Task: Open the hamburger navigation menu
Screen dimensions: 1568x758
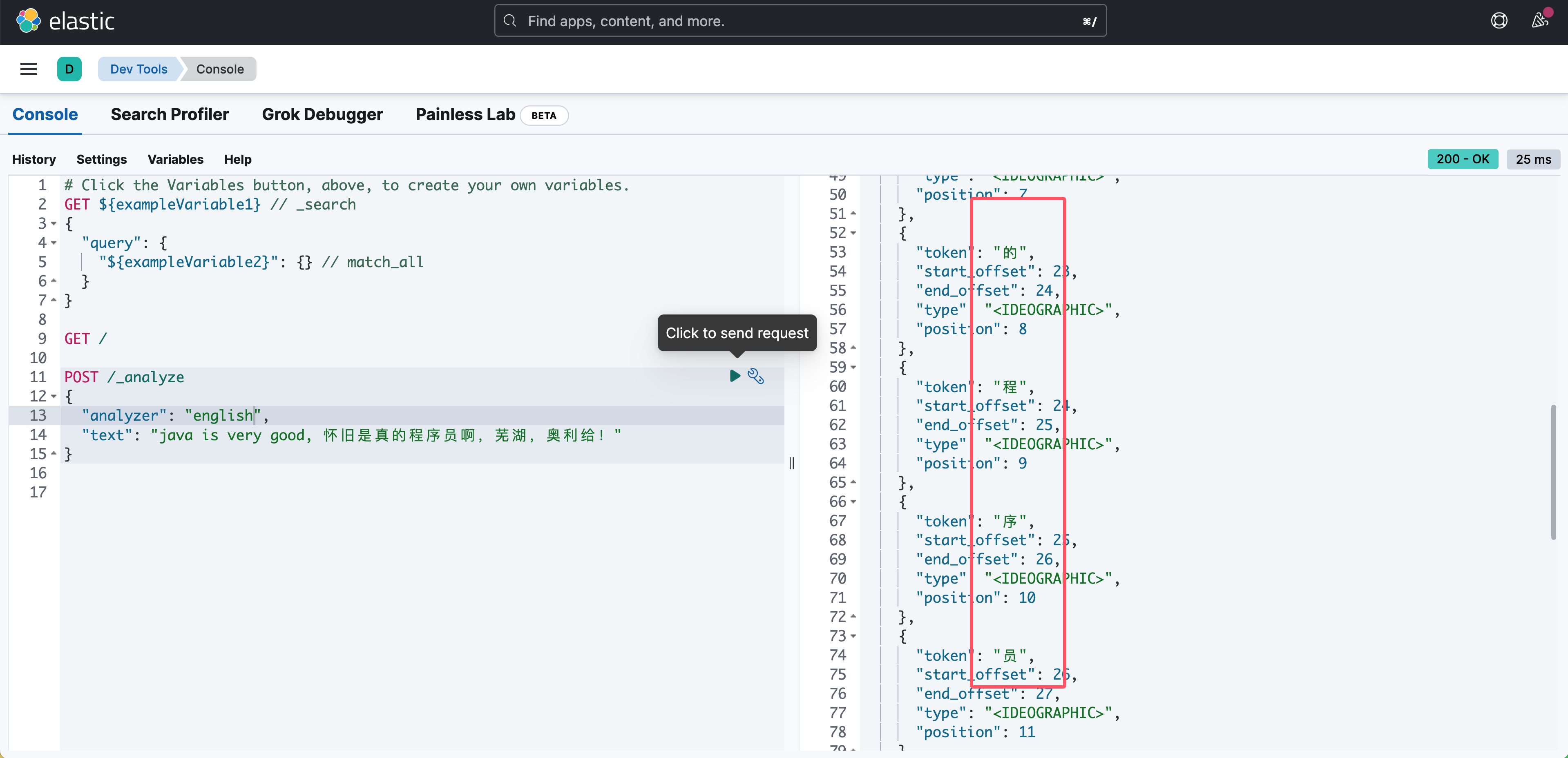Action: coord(29,69)
